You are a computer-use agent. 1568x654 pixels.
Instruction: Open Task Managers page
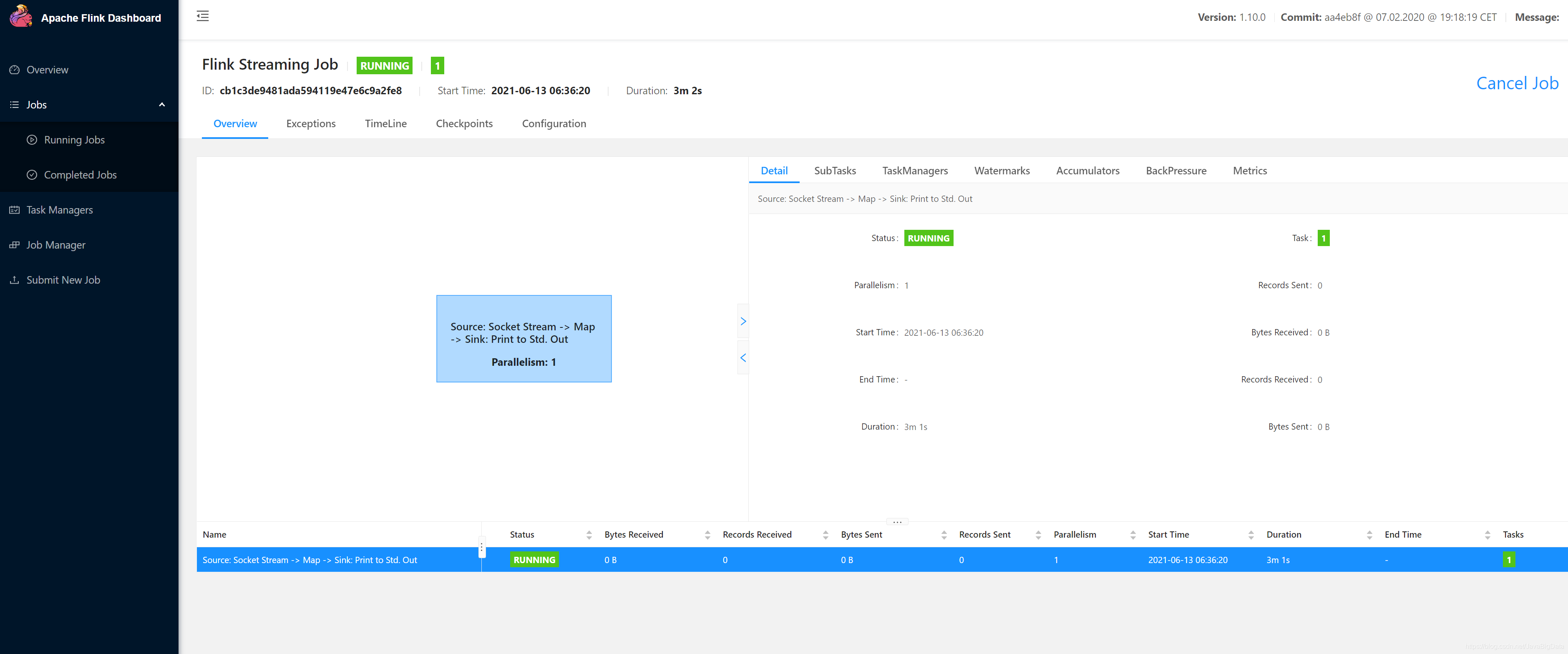tap(89, 210)
